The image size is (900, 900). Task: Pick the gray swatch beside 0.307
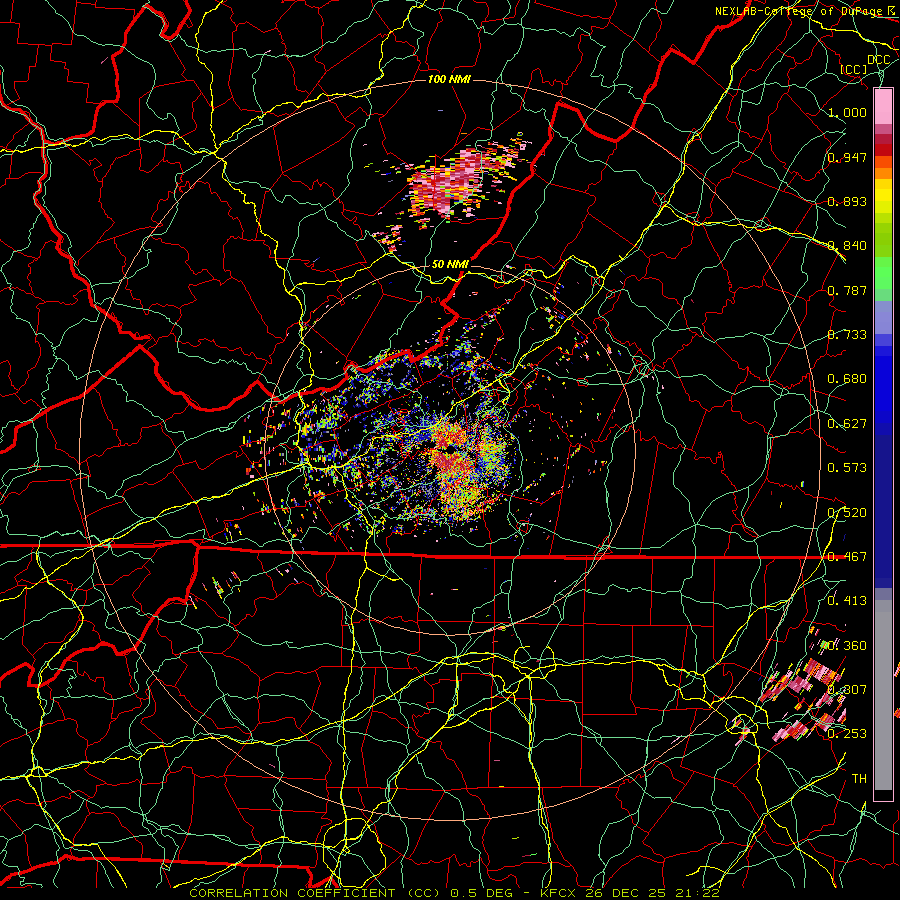(883, 695)
